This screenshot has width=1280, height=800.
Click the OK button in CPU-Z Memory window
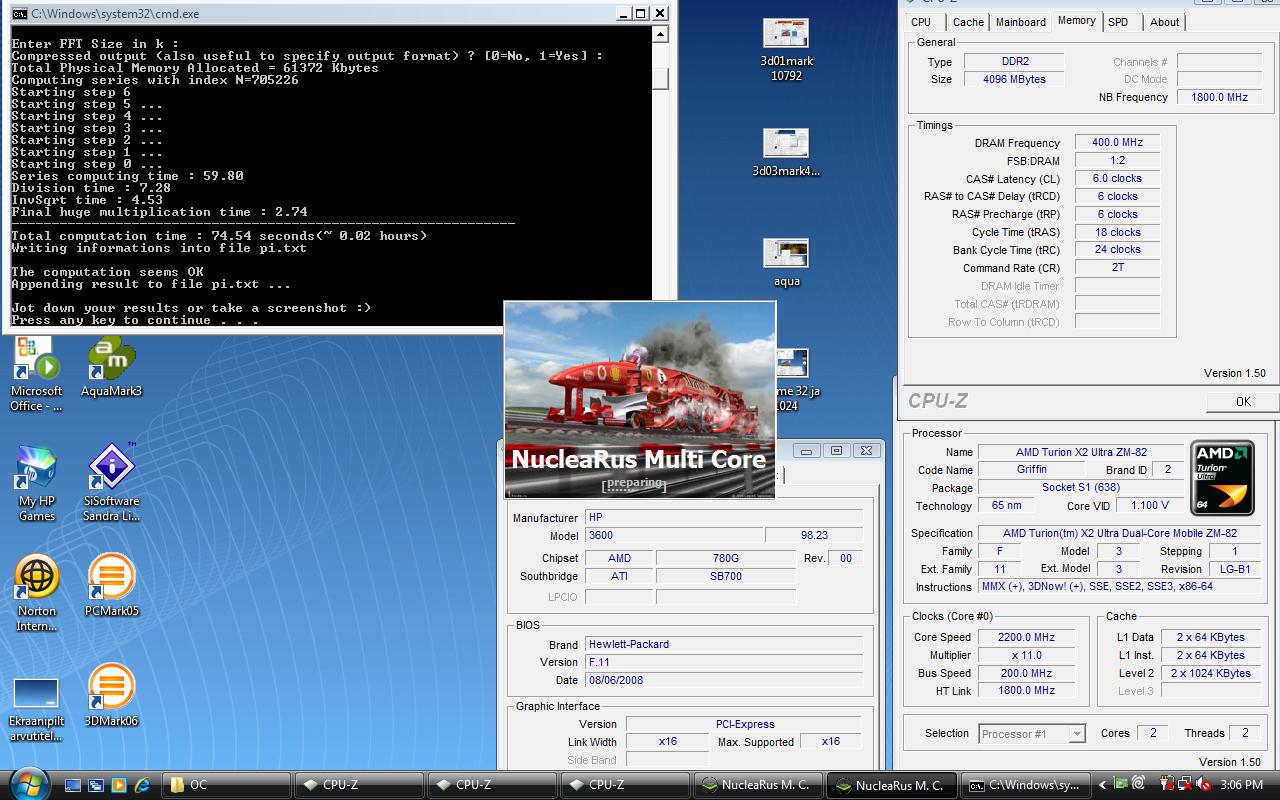point(1243,401)
